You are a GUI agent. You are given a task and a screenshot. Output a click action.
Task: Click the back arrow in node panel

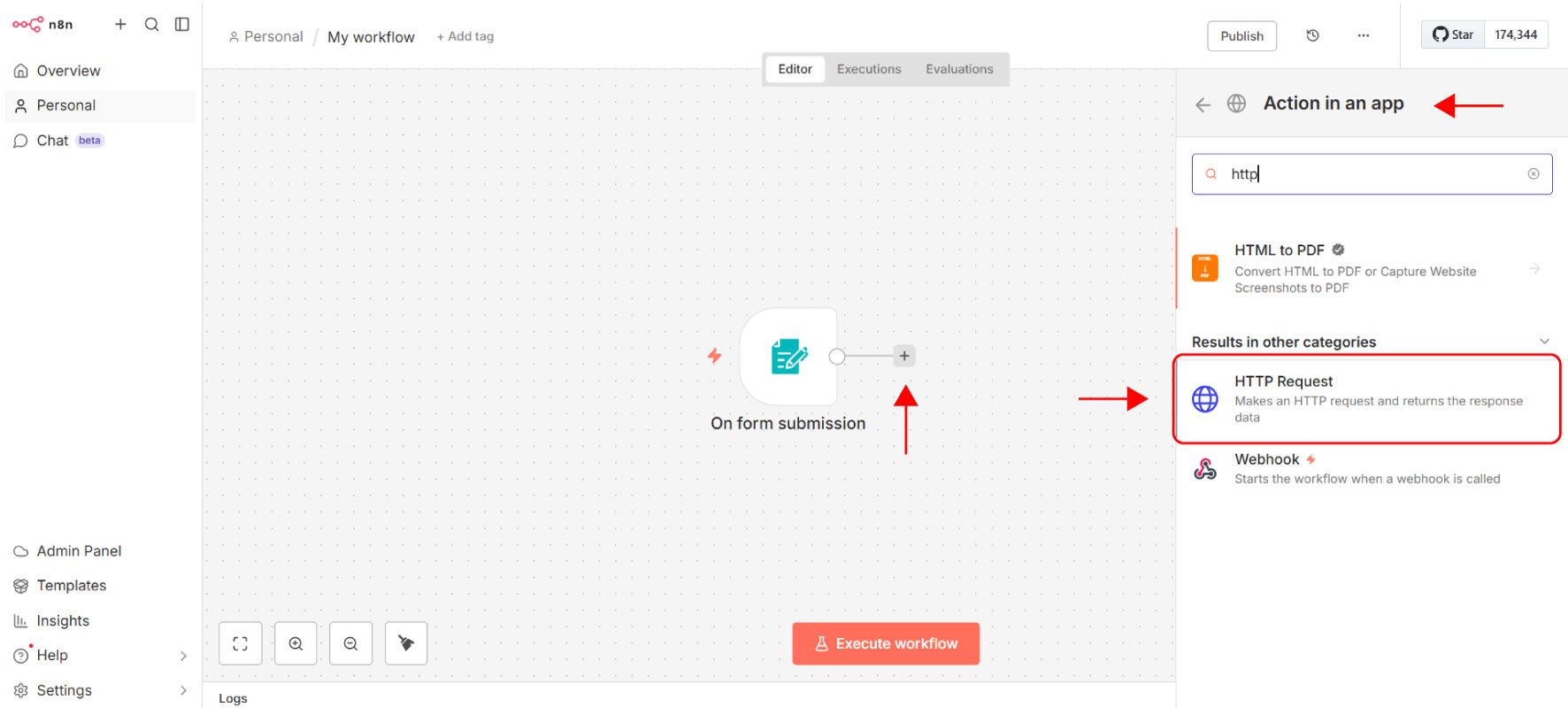1203,104
